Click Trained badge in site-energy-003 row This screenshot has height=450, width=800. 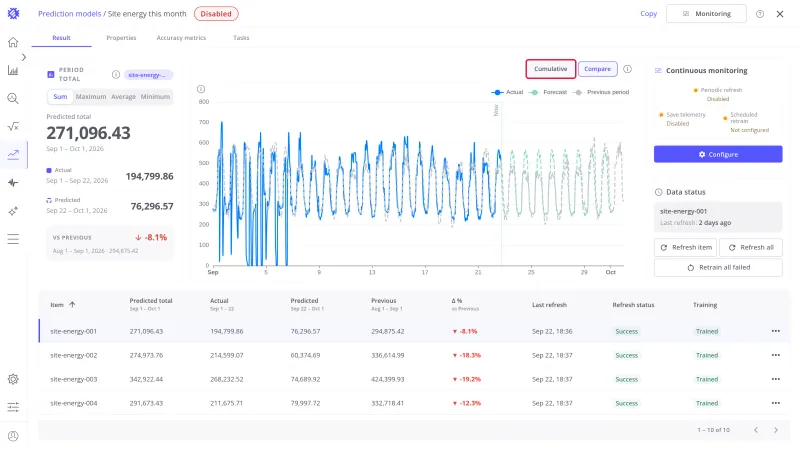coord(707,379)
